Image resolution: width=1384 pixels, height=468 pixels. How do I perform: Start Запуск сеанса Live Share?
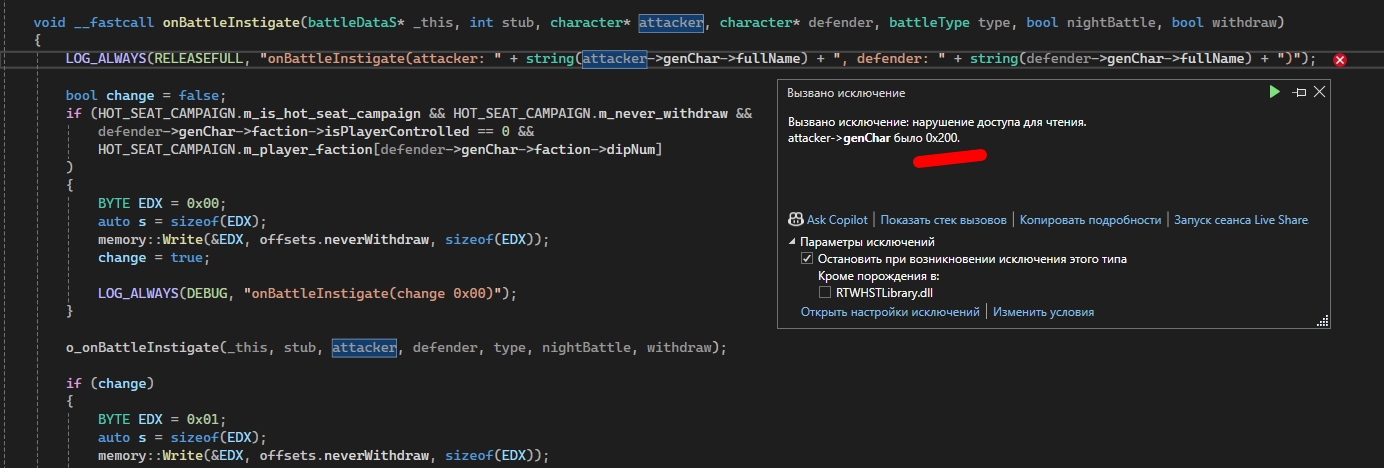point(1240,220)
